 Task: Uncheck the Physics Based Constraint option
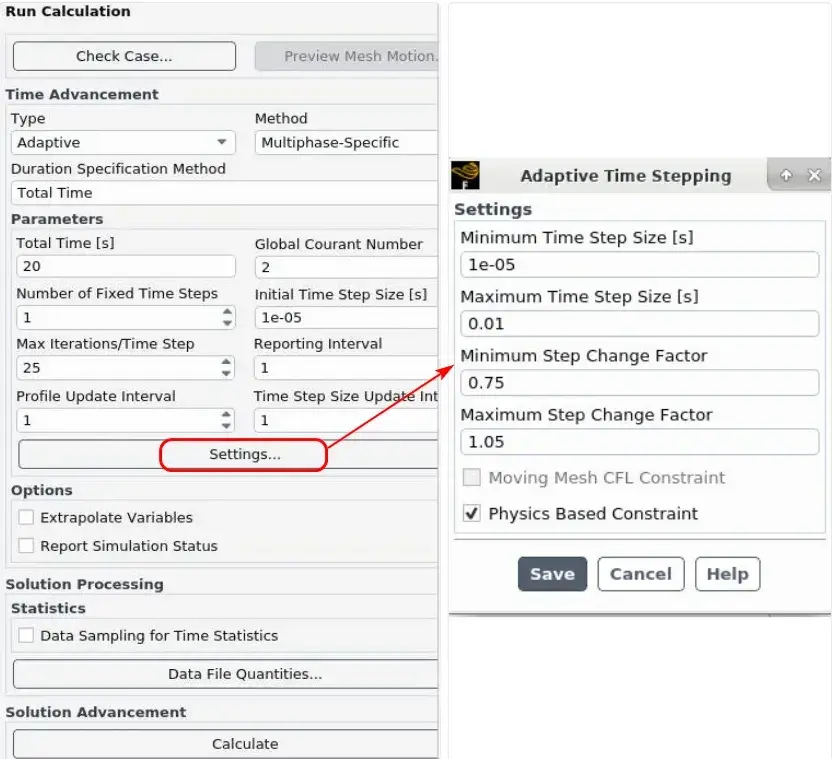(x=472, y=513)
